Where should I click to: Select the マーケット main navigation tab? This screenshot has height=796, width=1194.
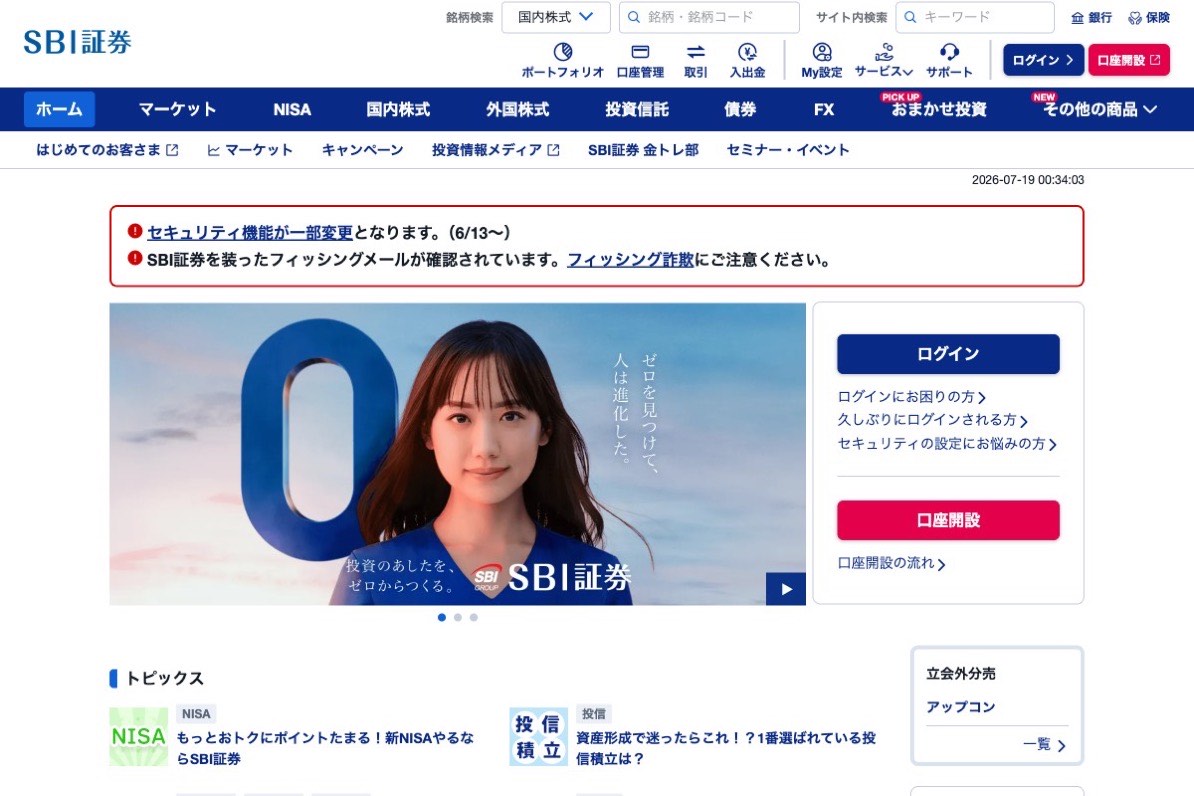click(x=177, y=109)
